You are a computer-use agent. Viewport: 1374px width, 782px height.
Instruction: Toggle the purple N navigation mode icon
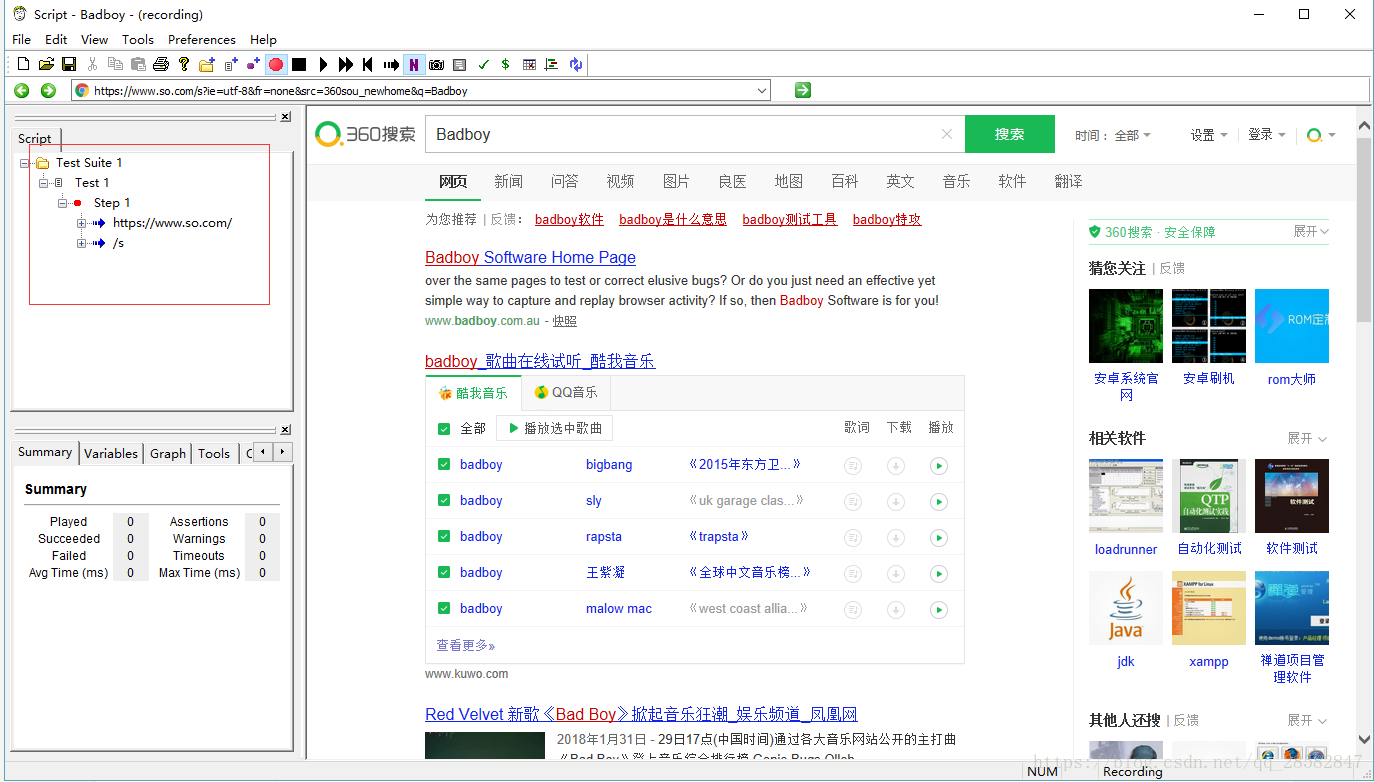[x=413, y=64]
